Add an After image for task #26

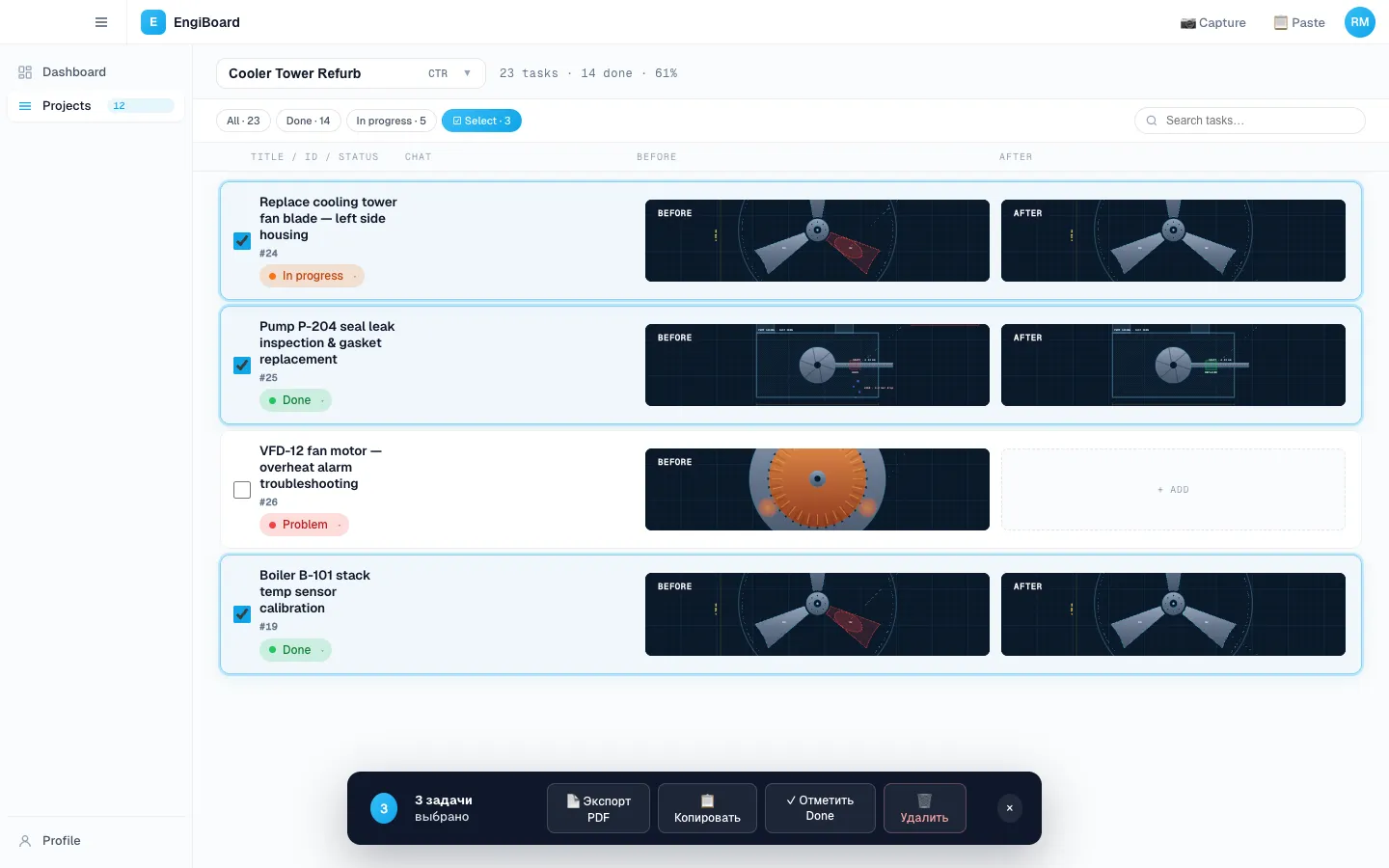click(1173, 490)
